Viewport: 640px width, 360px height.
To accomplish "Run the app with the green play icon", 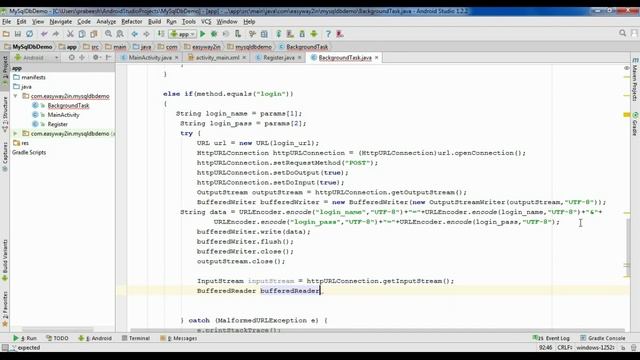I will (x=202, y=34).
